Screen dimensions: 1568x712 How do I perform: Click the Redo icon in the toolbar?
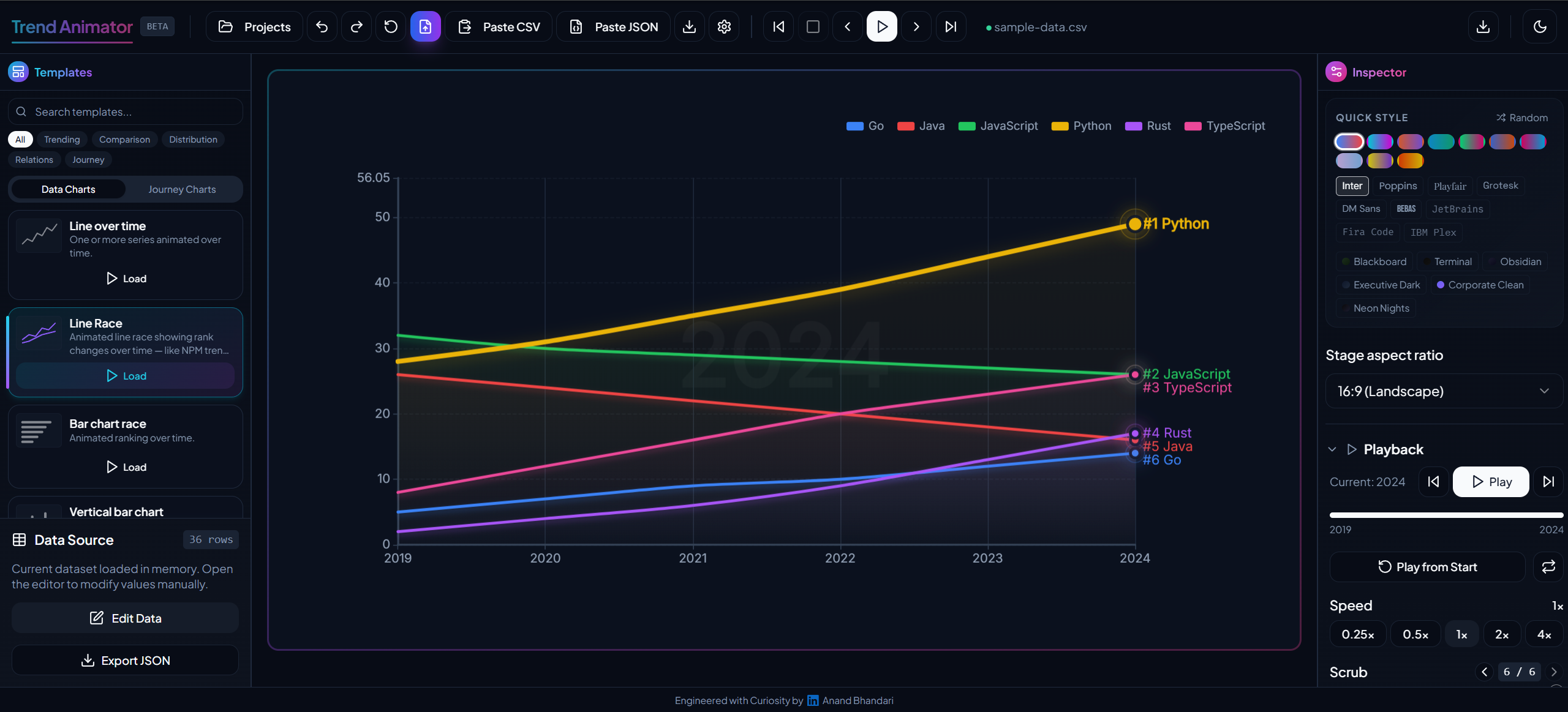[x=356, y=26]
